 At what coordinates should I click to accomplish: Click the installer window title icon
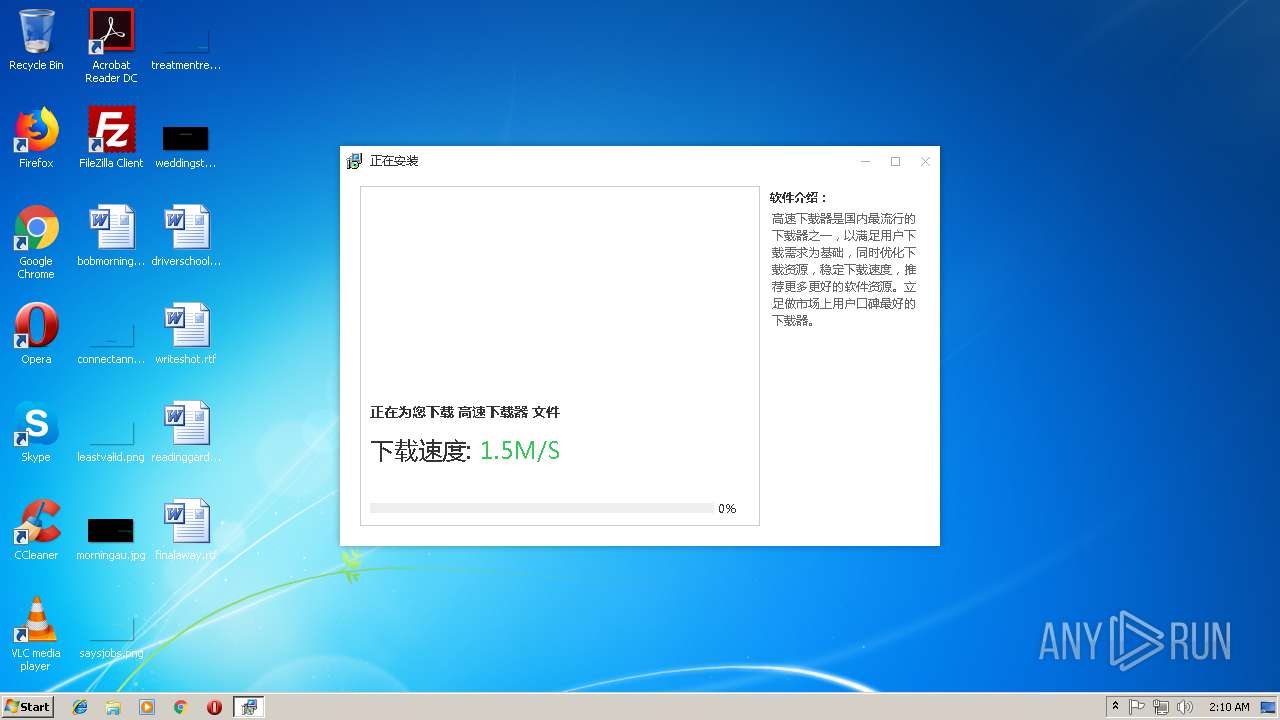coord(354,161)
